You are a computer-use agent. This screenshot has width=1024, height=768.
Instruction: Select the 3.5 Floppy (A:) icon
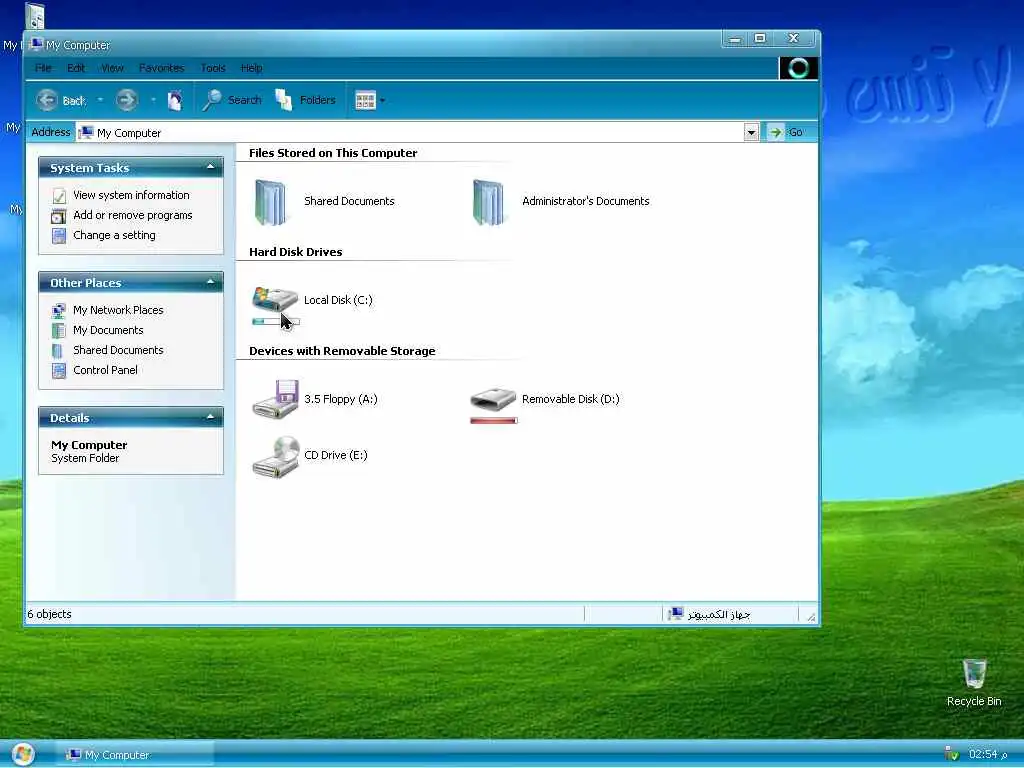point(276,398)
